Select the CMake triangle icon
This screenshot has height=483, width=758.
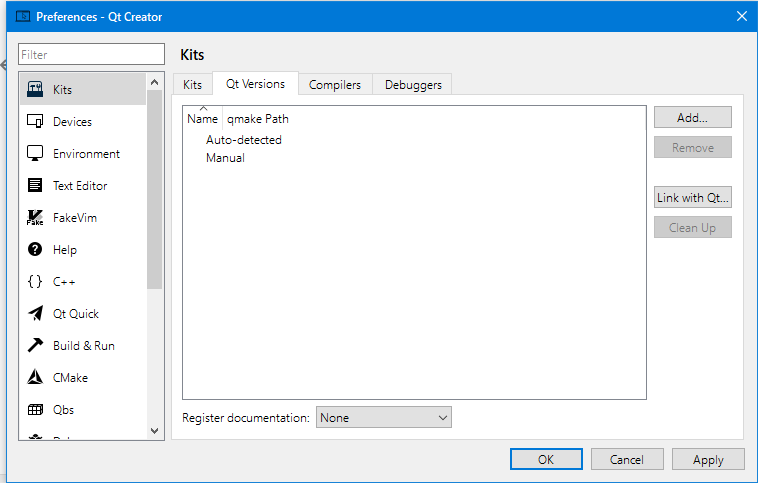tap(35, 378)
